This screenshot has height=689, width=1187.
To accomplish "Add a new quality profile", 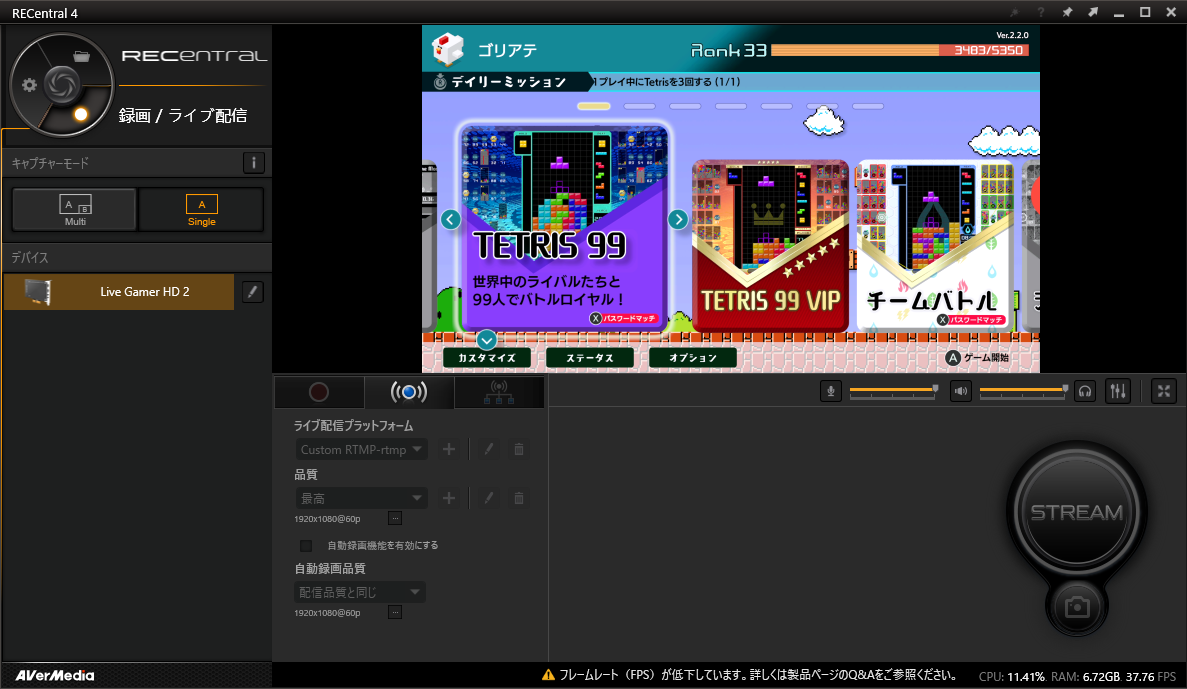I will [449, 498].
